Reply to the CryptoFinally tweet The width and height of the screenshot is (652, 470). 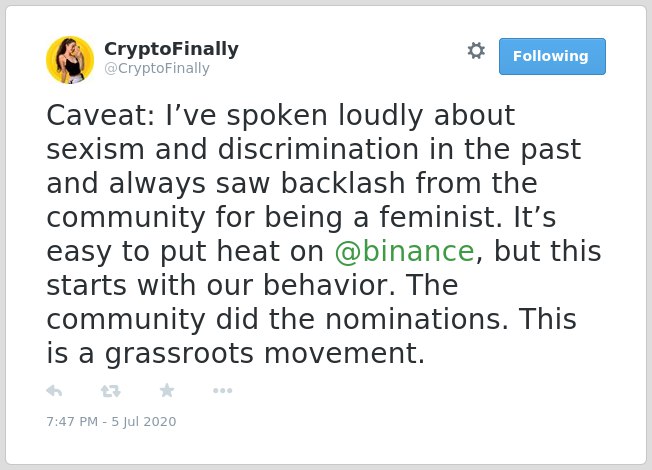coord(54,391)
